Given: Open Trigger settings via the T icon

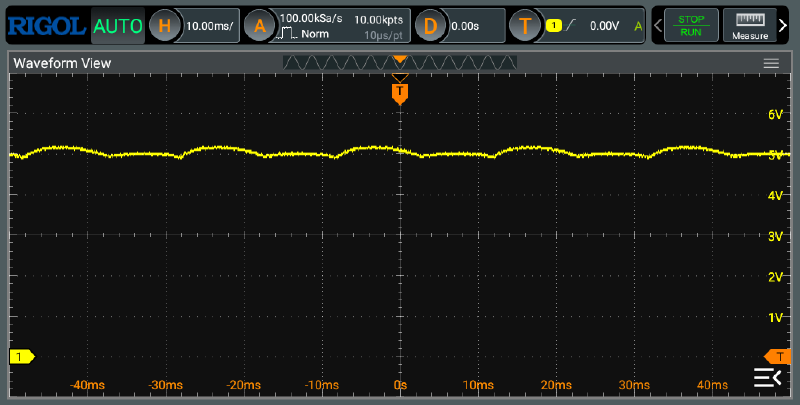Looking at the screenshot, I should [526, 26].
